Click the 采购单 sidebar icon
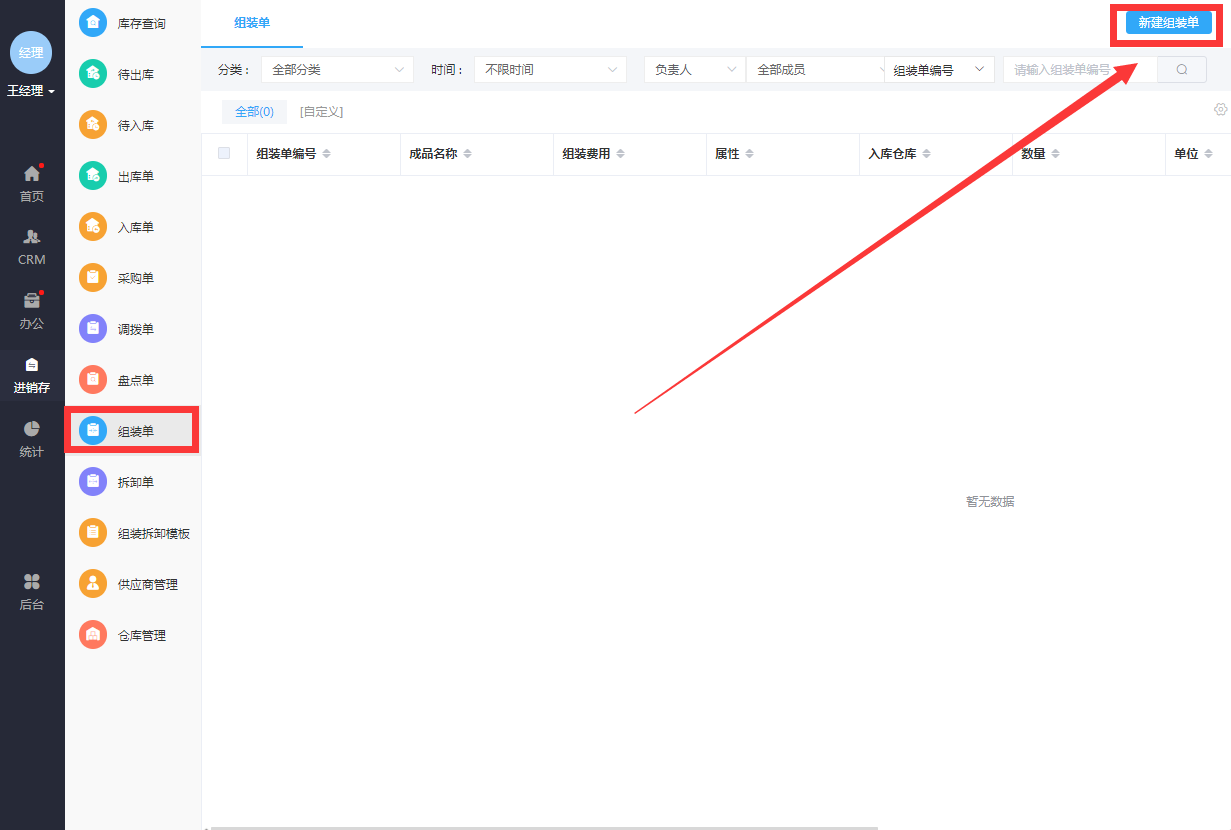Screen dimensions: 1231x830 click(93, 278)
